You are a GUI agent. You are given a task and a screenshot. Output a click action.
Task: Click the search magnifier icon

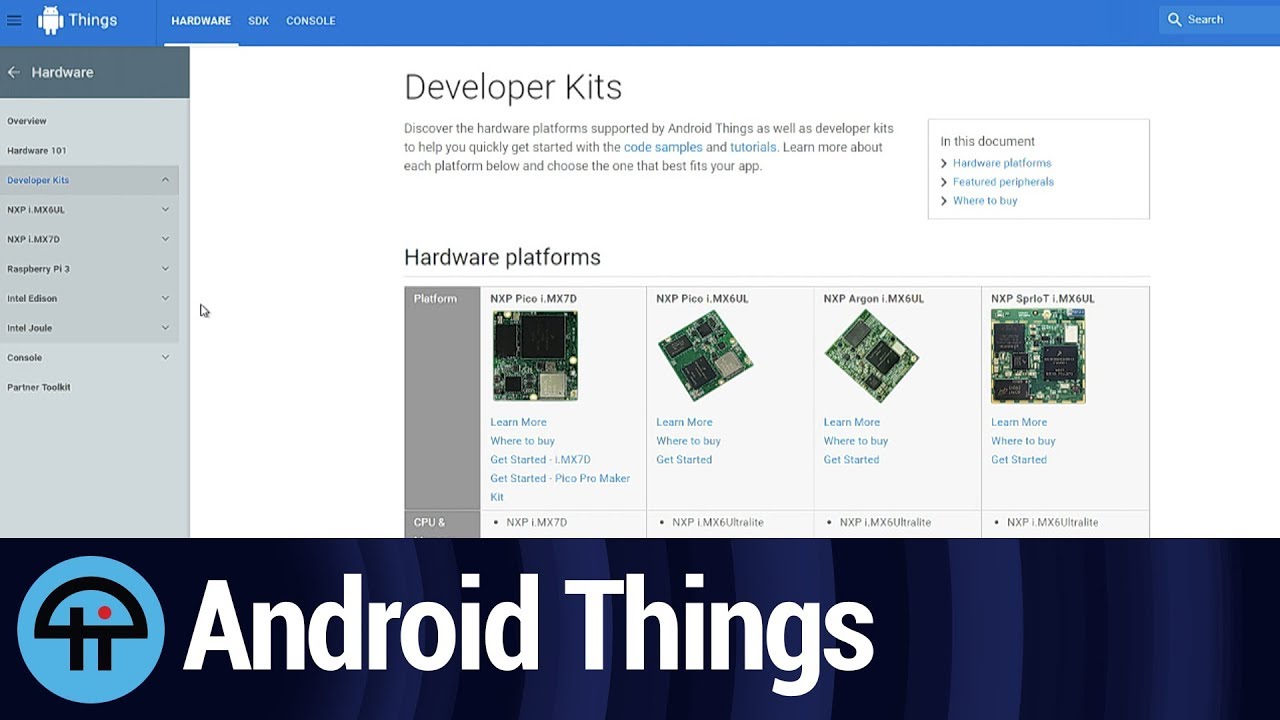(1175, 19)
